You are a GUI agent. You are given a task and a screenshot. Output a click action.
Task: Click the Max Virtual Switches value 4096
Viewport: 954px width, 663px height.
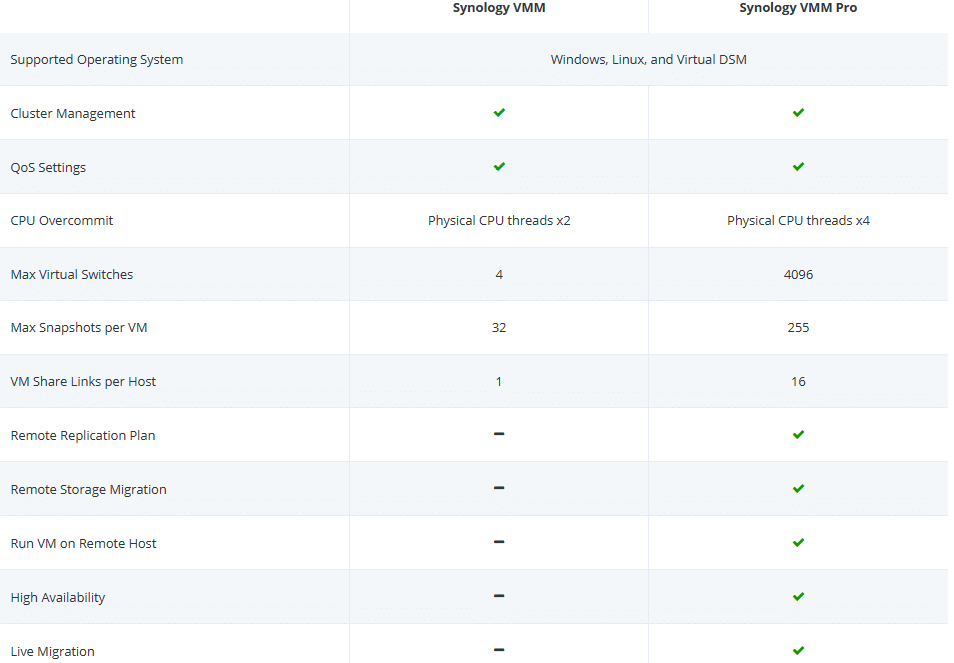tap(798, 274)
